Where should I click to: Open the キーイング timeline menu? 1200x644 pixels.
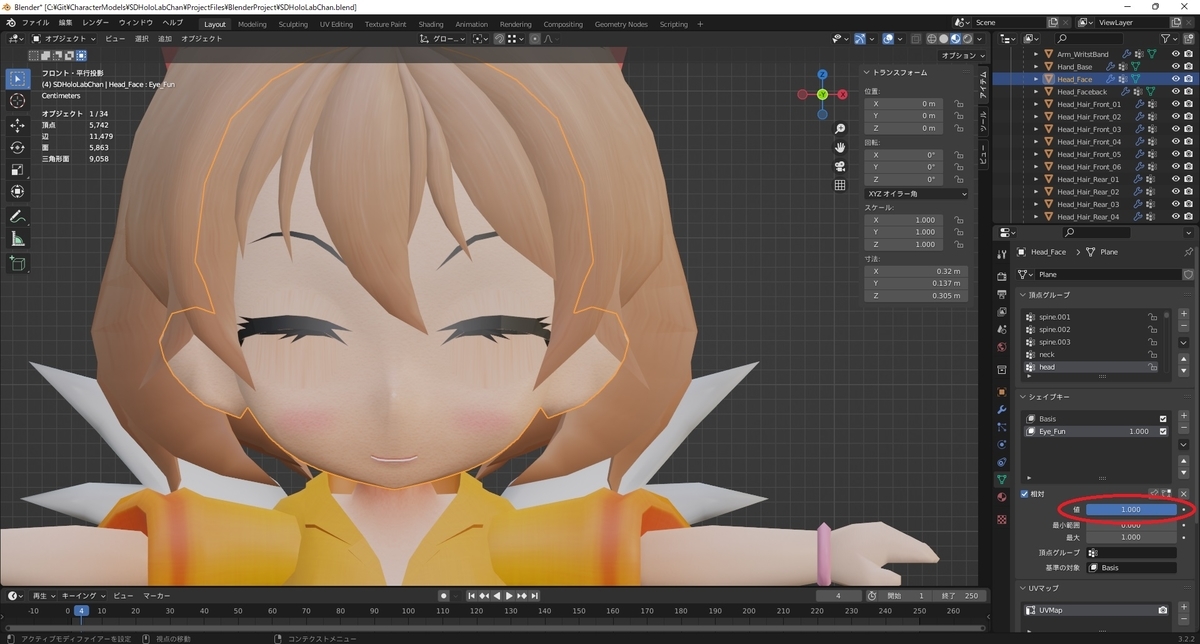coord(82,595)
